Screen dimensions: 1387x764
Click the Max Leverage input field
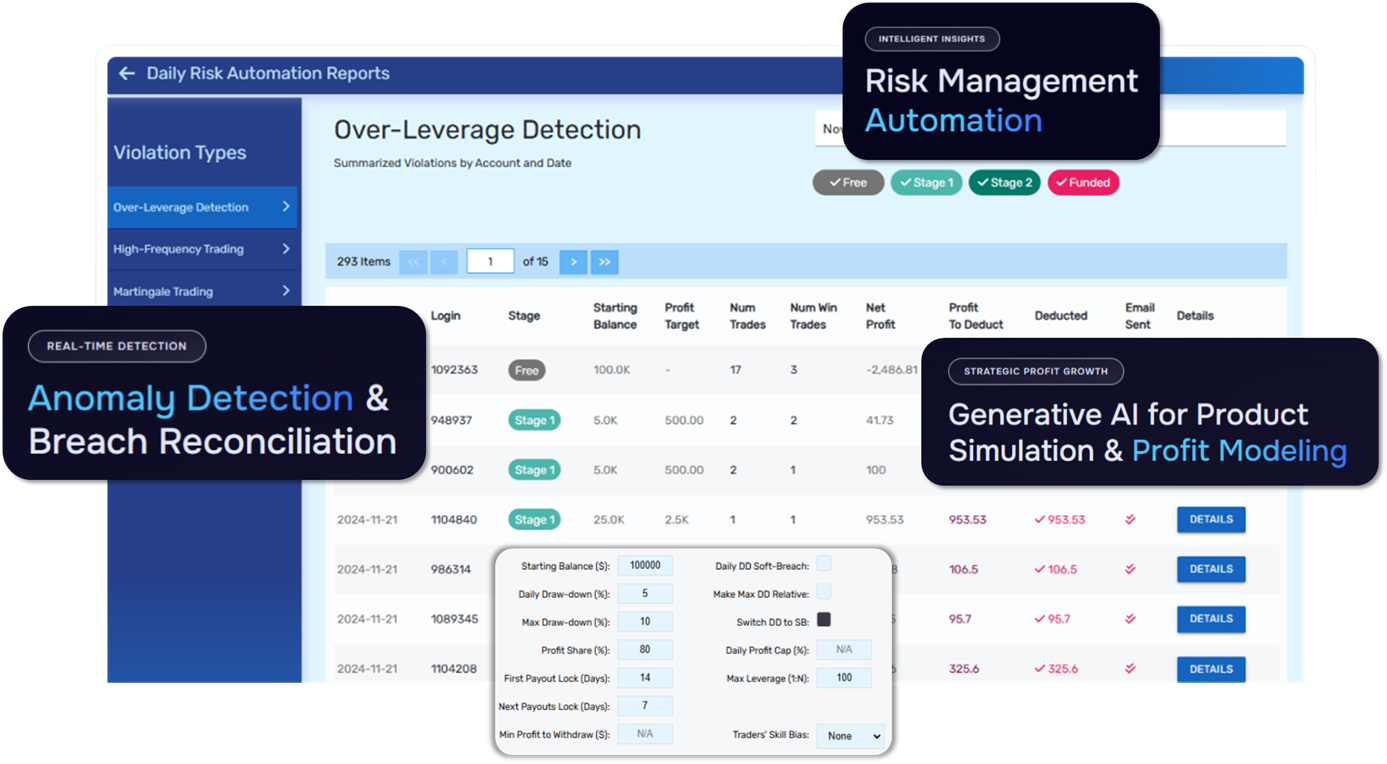point(844,678)
